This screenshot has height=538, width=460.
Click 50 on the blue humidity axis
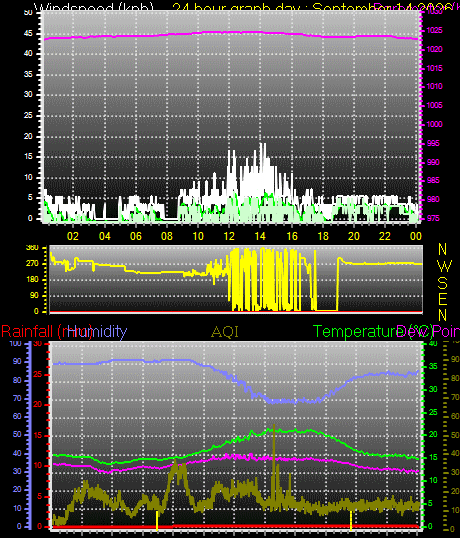click(17, 434)
